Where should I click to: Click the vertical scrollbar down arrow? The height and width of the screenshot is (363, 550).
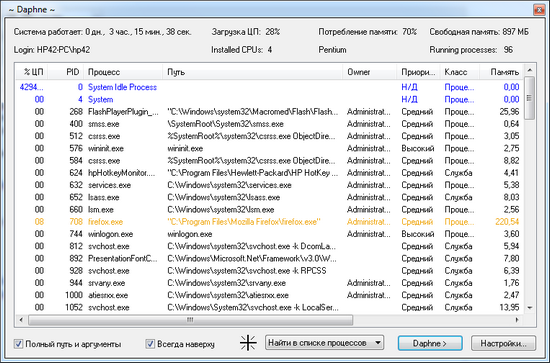click(x=530, y=308)
